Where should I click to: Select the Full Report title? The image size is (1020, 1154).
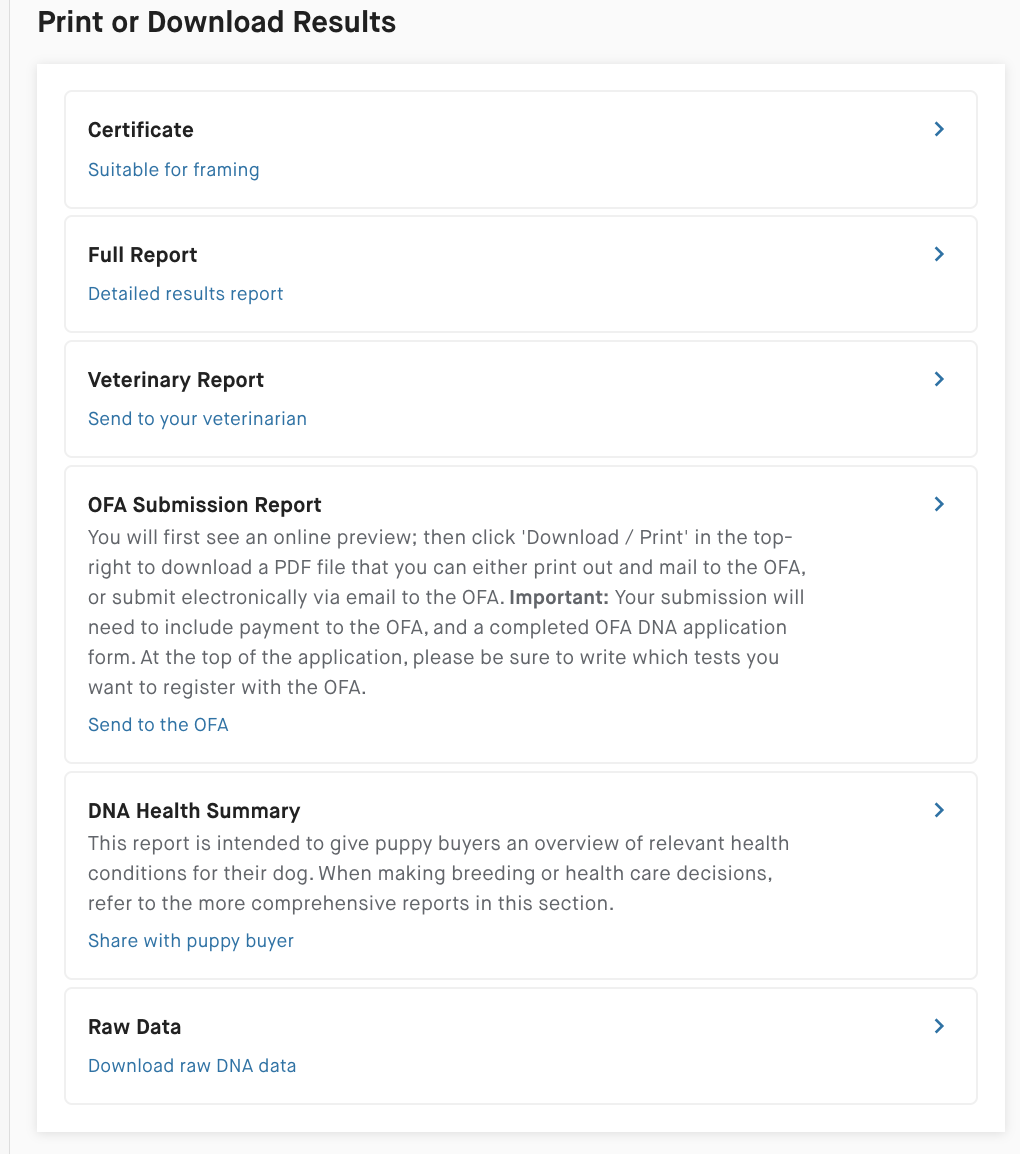[143, 255]
